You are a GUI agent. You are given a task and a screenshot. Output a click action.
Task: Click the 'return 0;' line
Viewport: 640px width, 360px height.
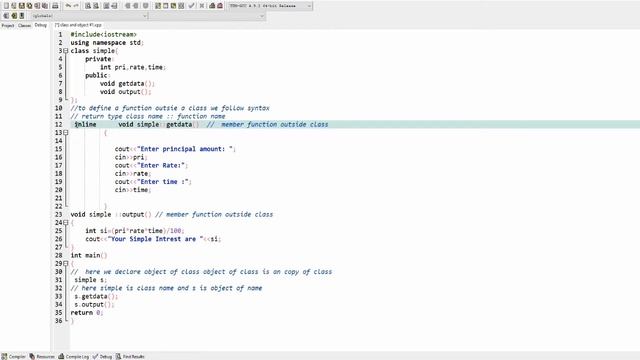tap(87, 313)
